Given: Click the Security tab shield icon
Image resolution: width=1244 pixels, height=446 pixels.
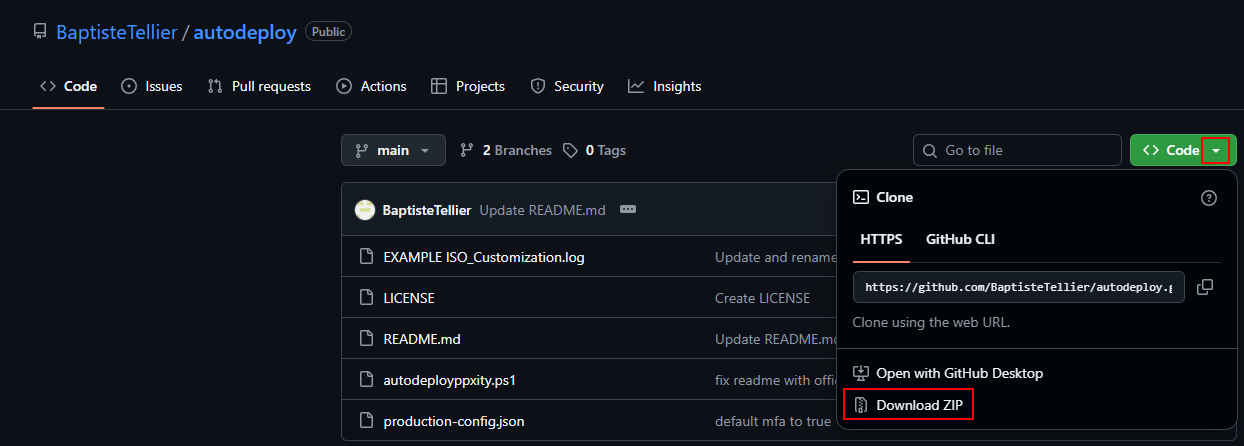Looking at the screenshot, I should point(538,86).
